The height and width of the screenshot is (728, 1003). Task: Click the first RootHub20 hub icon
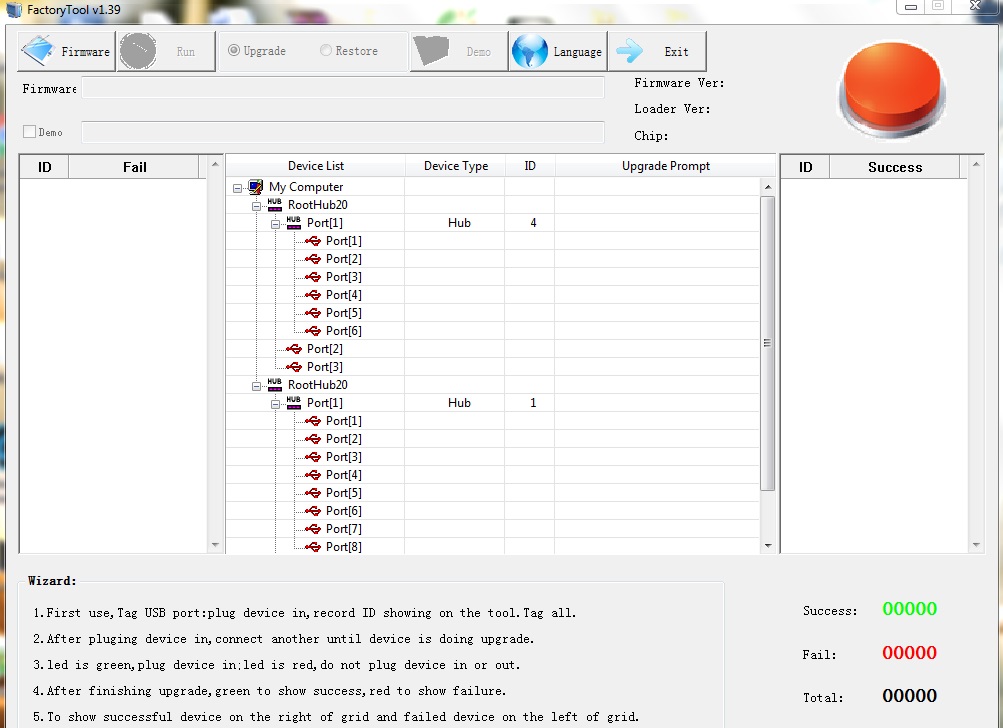point(275,205)
